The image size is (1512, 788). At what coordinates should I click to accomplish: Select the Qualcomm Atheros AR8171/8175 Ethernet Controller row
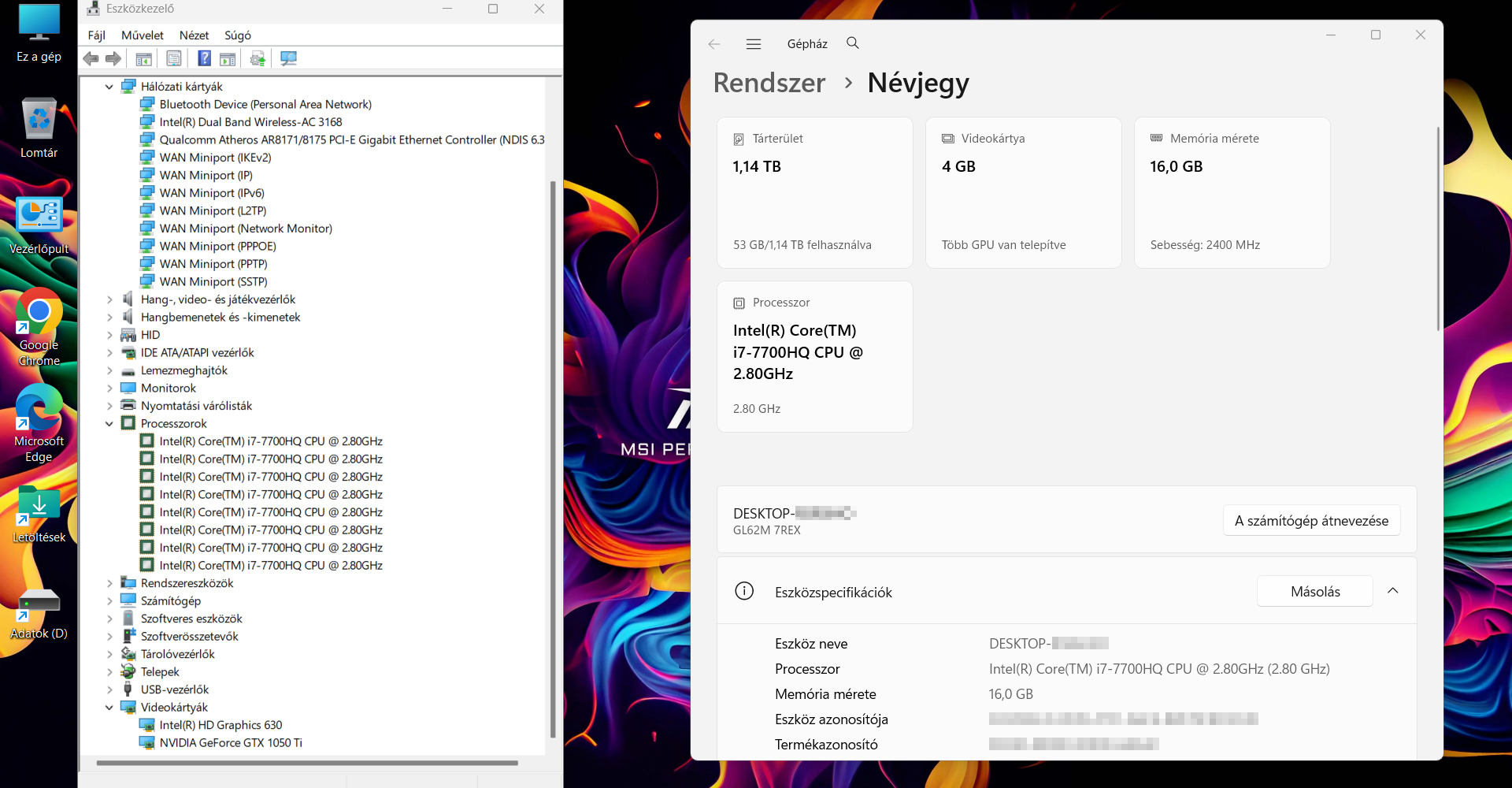coord(352,140)
